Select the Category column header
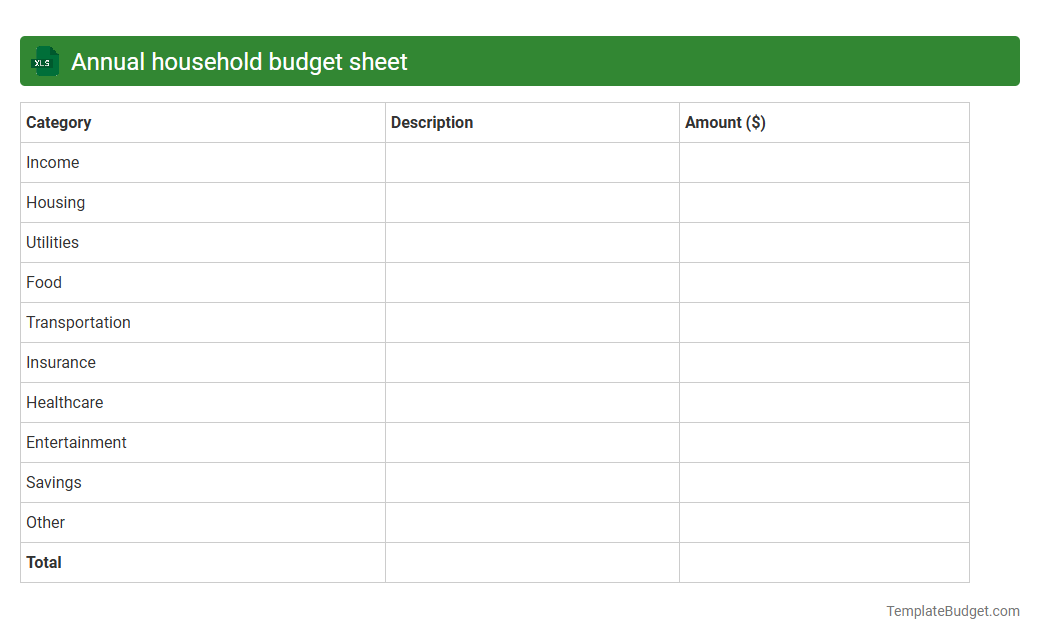The height and width of the screenshot is (640, 1040). tap(59, 122)
